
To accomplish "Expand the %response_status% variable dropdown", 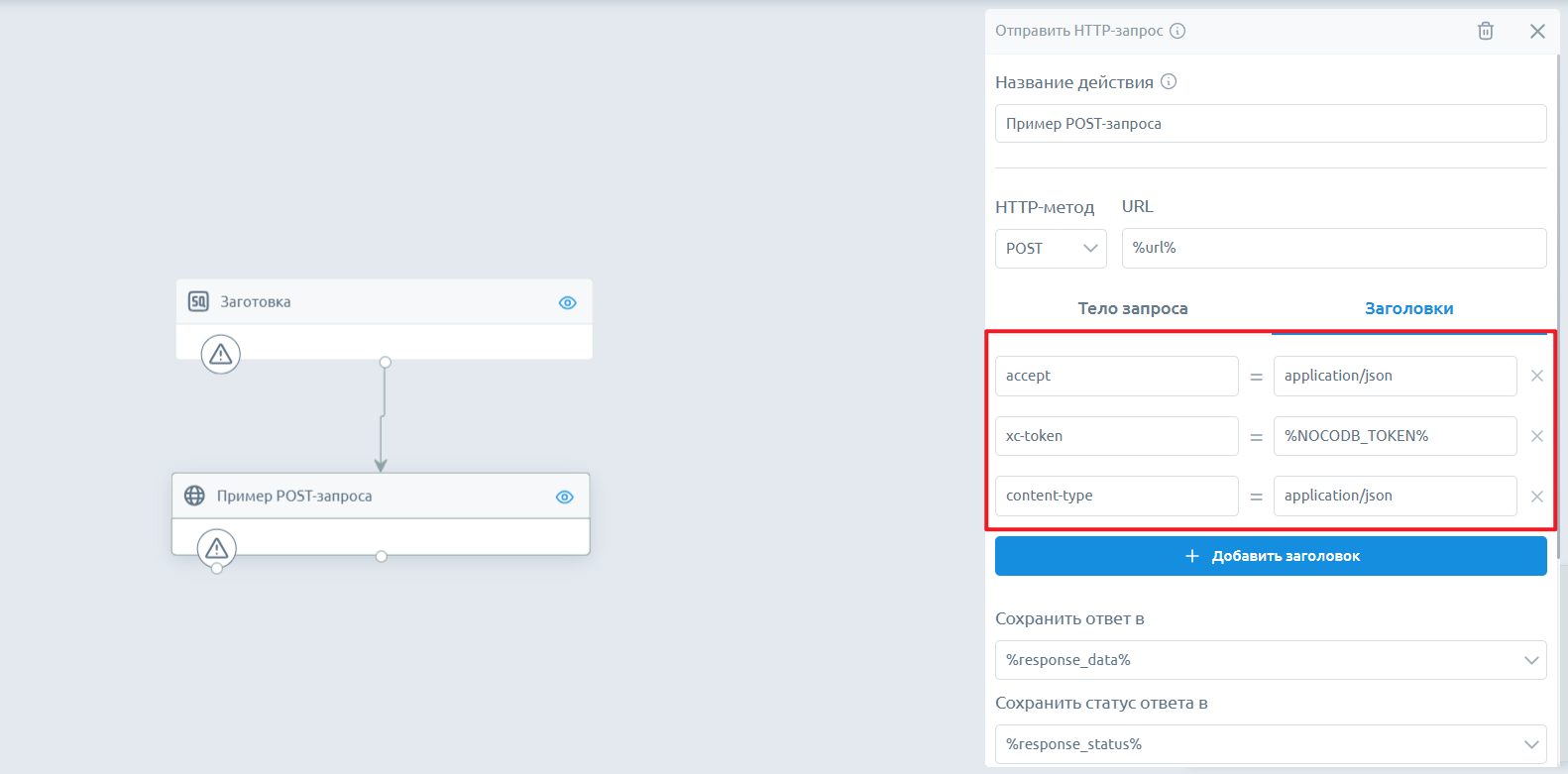I will click(1271, 744).
